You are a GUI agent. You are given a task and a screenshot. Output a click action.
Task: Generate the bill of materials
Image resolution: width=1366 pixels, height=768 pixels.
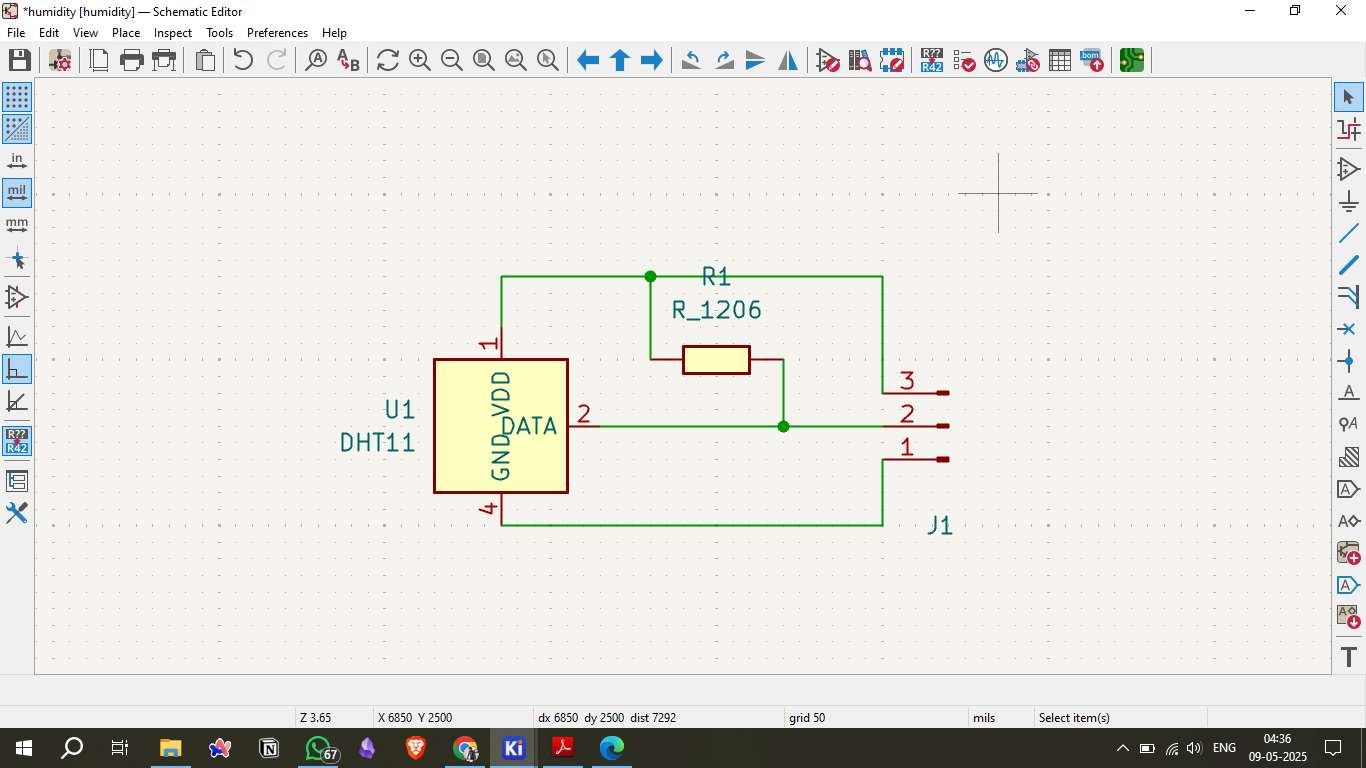tap(1092, 60)
